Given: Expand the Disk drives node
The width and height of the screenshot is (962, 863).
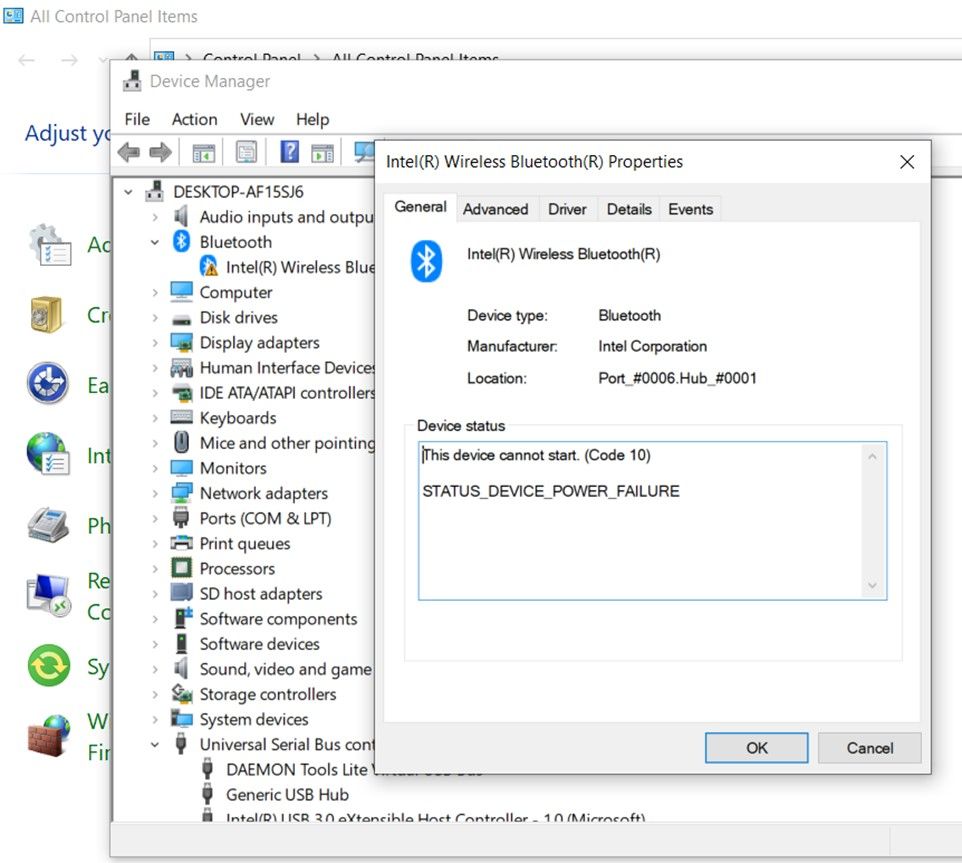Looking at the screenshot, I should (155, 318).
